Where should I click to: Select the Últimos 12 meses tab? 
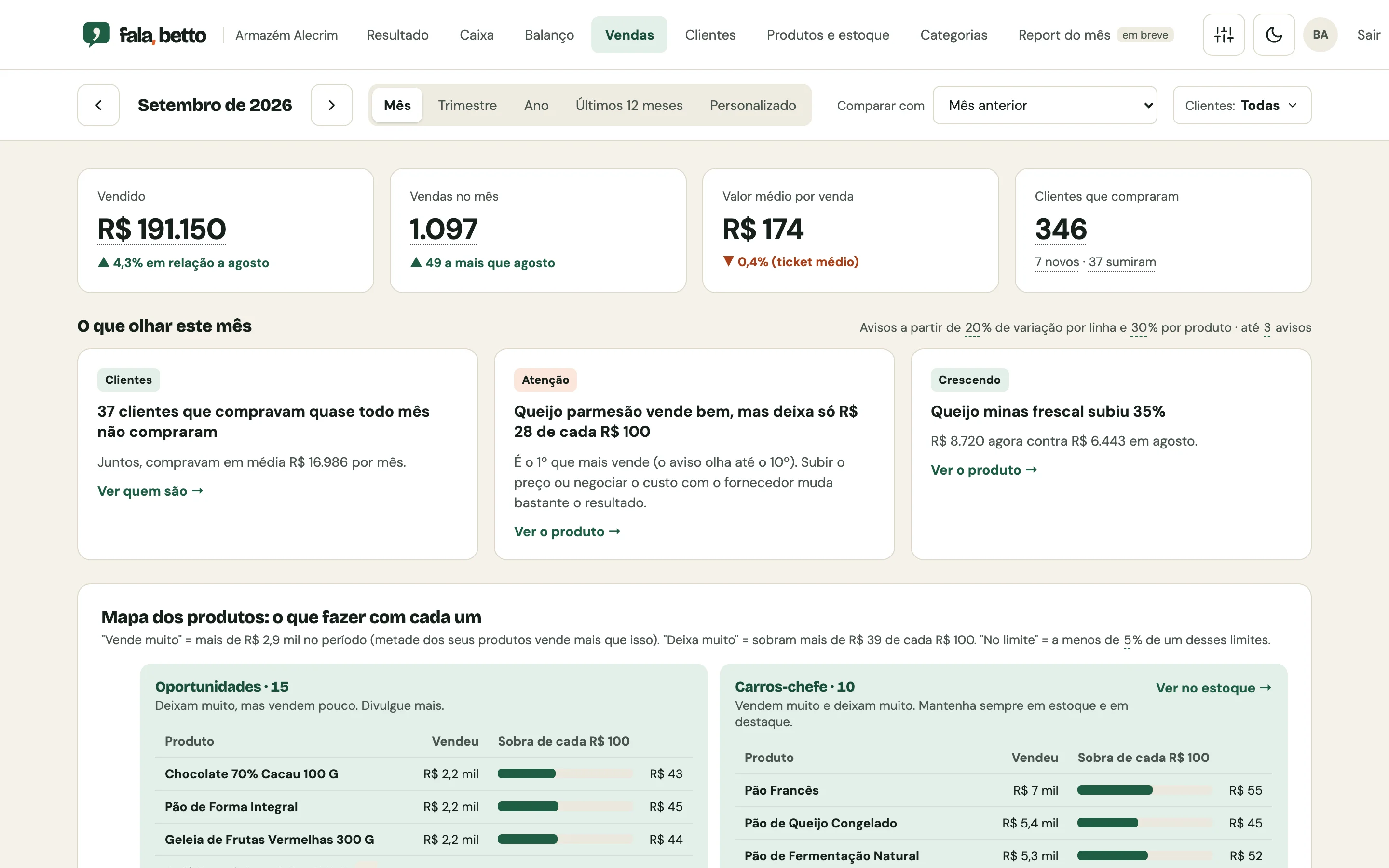pos(629,105)
